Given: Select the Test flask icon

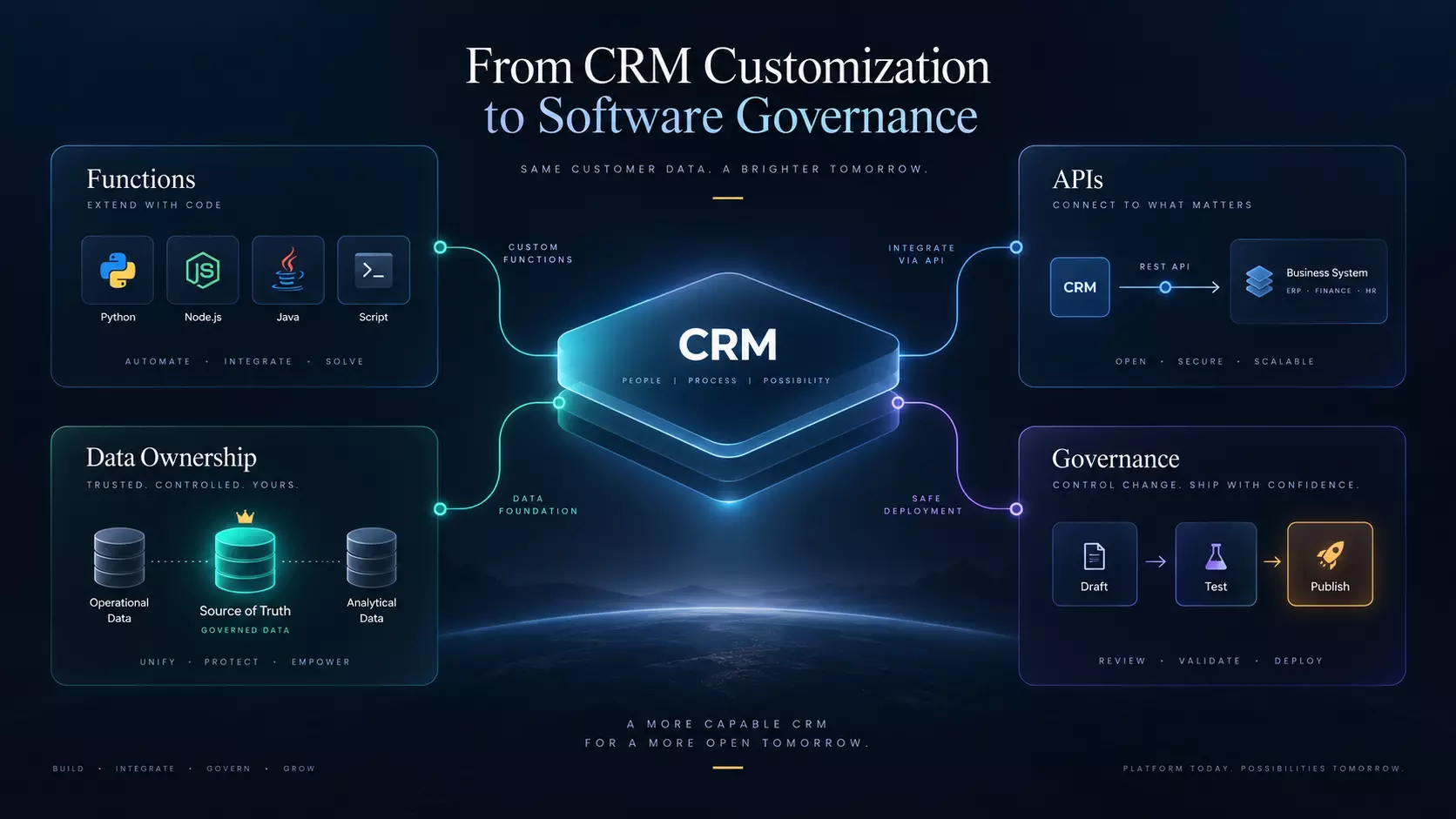Looking at the screenshot, I should tap(1216, 556).
